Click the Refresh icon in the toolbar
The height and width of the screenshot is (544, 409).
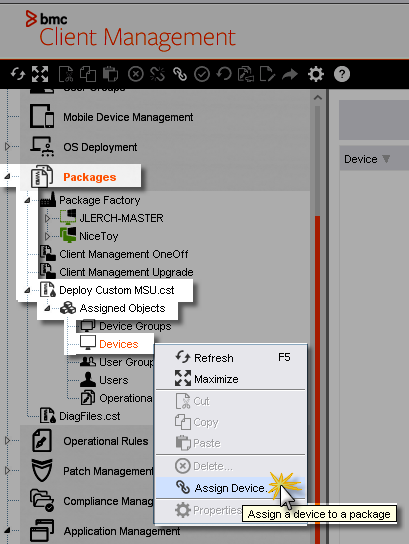[x=18, y=74]
